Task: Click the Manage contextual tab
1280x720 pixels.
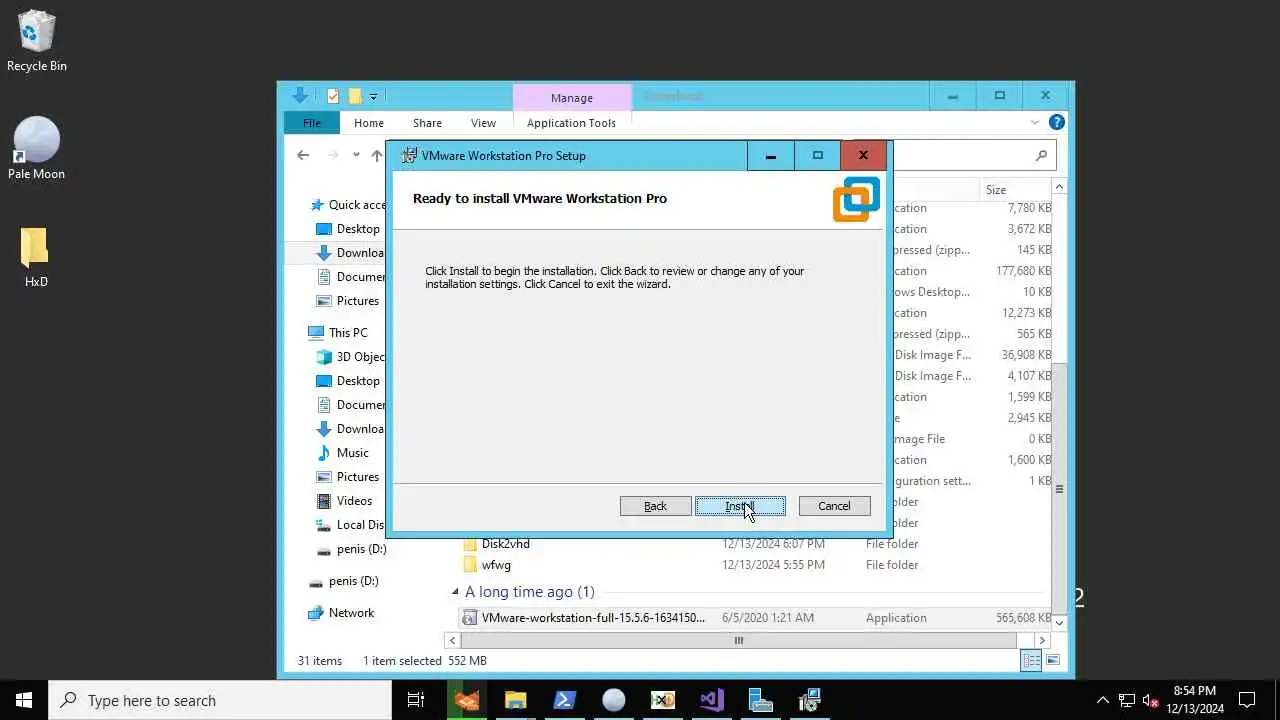Action: [x=572, y=97]
